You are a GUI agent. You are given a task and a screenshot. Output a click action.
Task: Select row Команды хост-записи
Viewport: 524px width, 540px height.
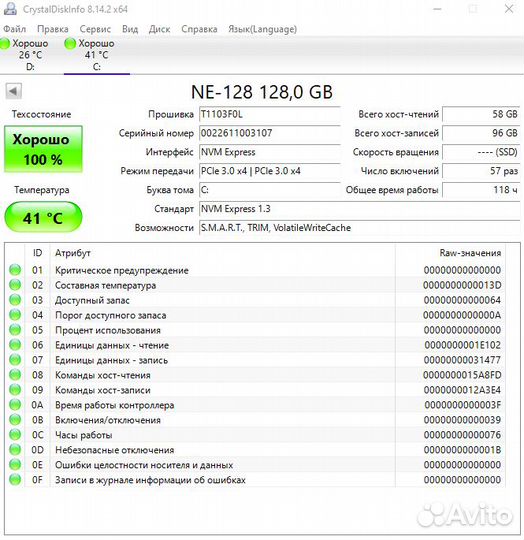point(255,390)
